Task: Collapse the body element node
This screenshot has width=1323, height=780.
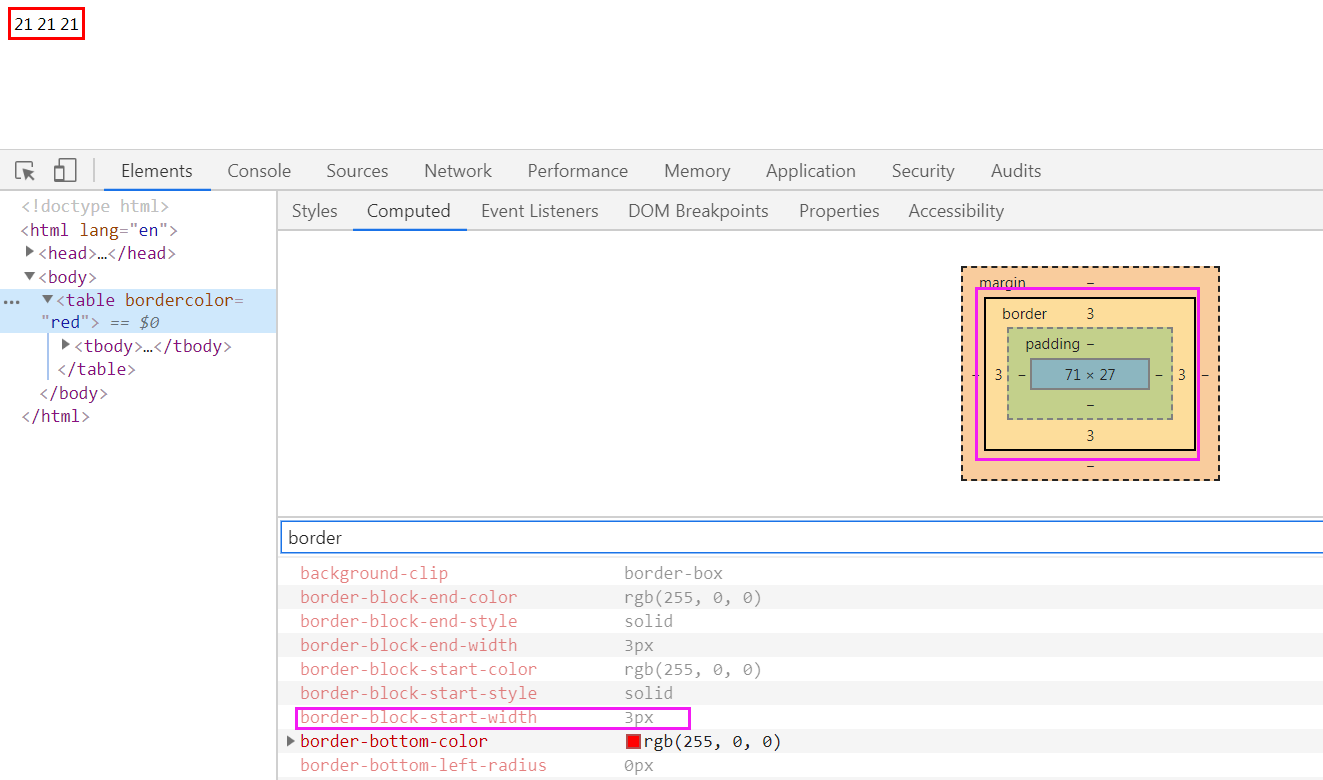Action: (x=30, y=276)
